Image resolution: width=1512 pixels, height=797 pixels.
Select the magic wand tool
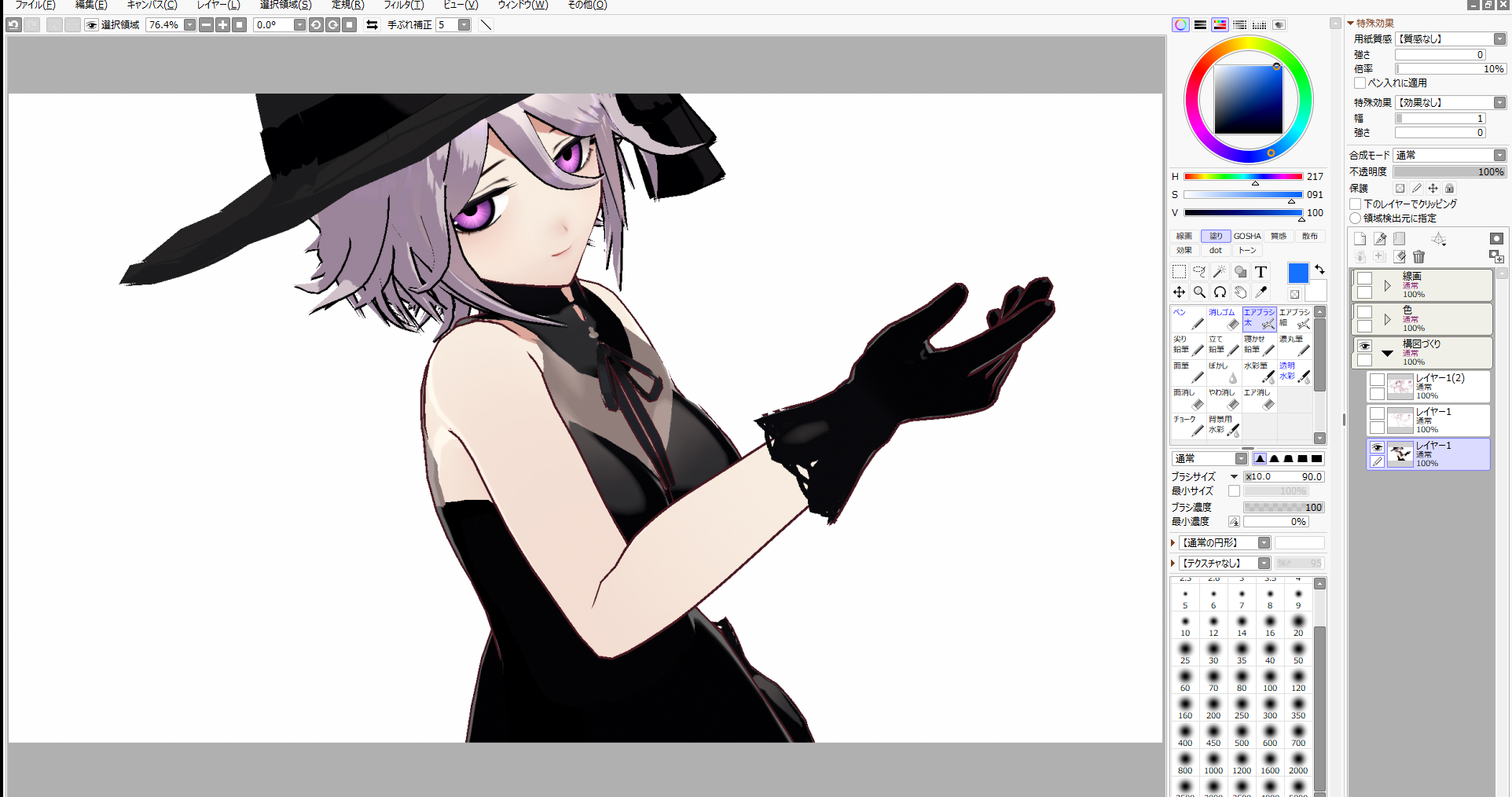coord(1220,272)
